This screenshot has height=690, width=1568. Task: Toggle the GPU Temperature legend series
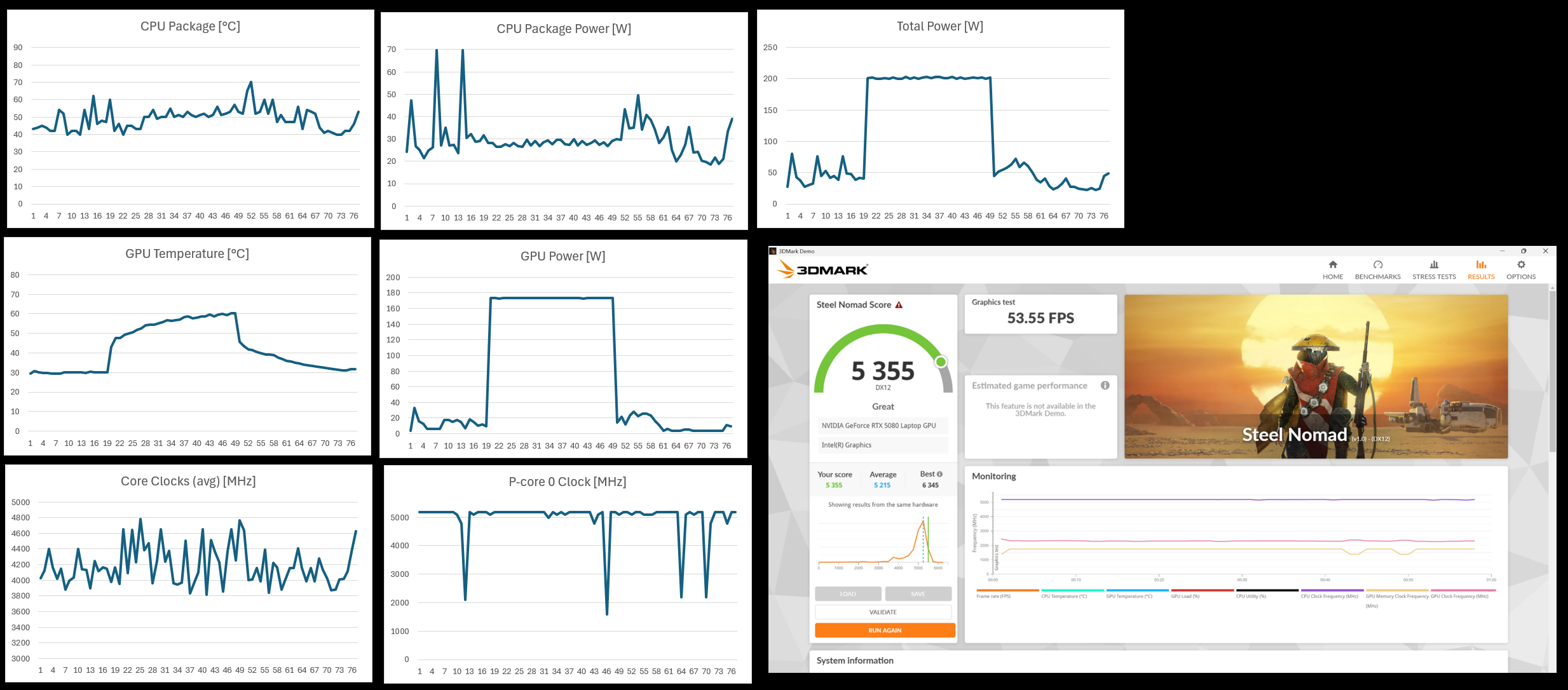click(x=1129, y=596)
